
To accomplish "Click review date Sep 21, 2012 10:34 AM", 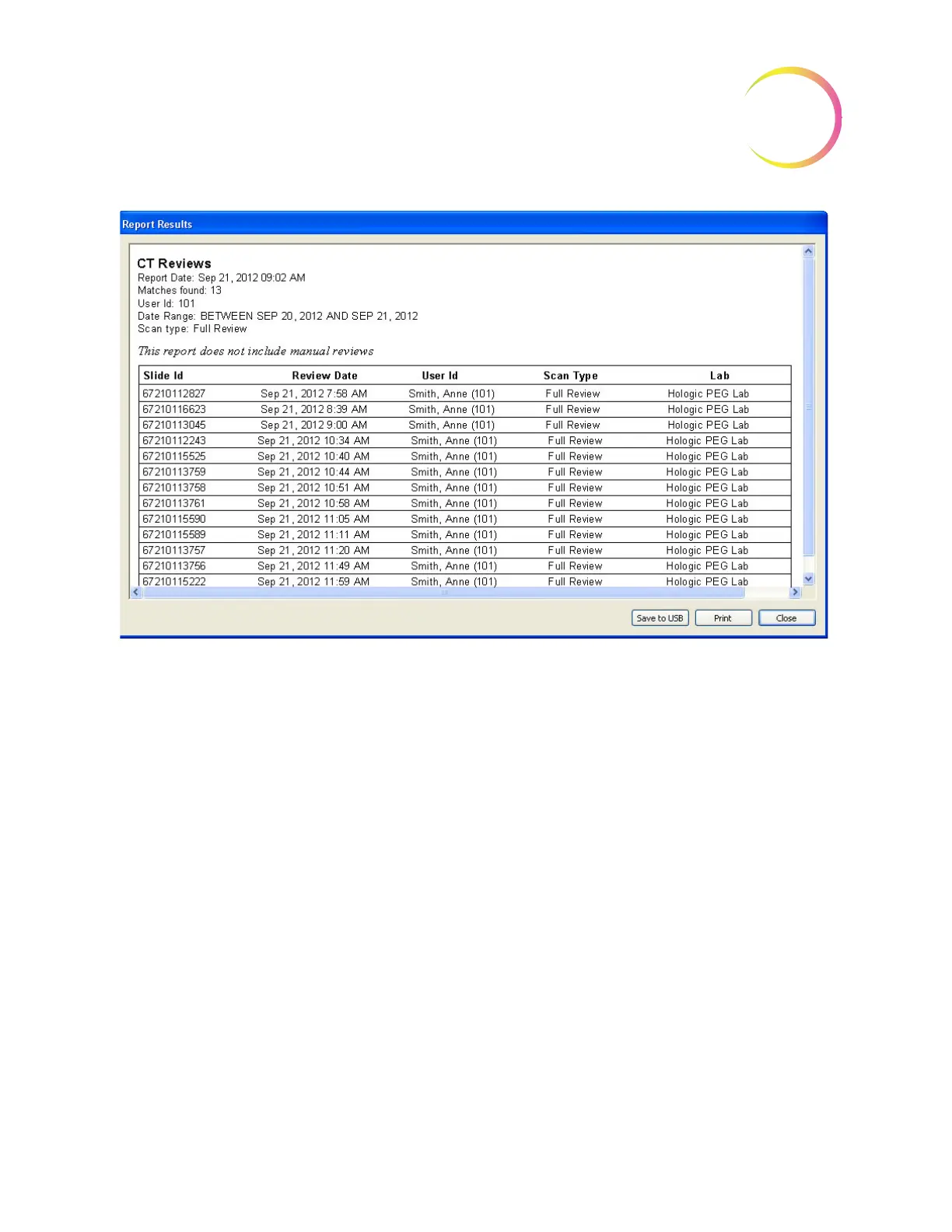I will pos(313,440).
